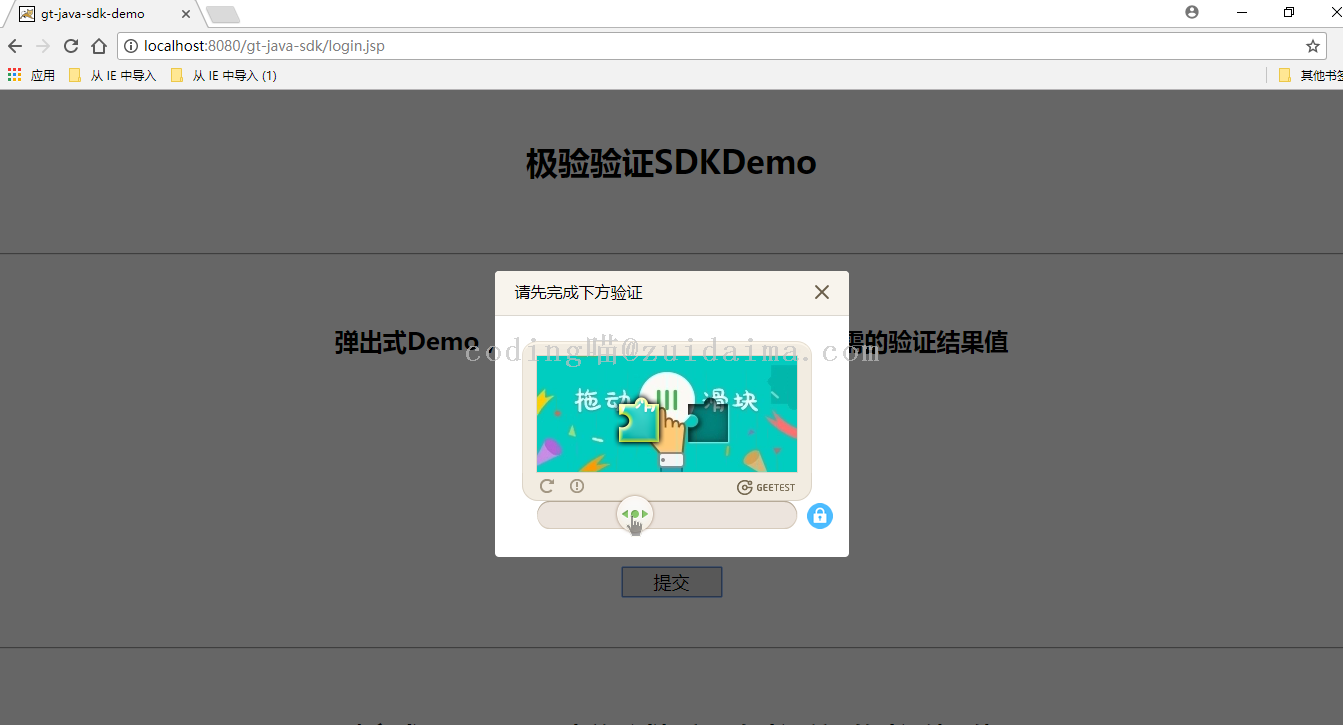Open the 从 IE 中导入 (1) bookmark folder
Image resolution: width=1343 pixels, height=725 pixels.
point(223,75)
